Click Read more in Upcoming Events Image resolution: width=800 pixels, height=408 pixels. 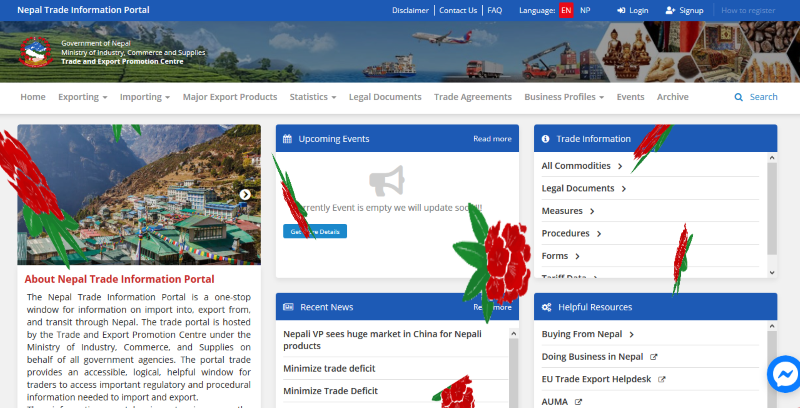492,139
